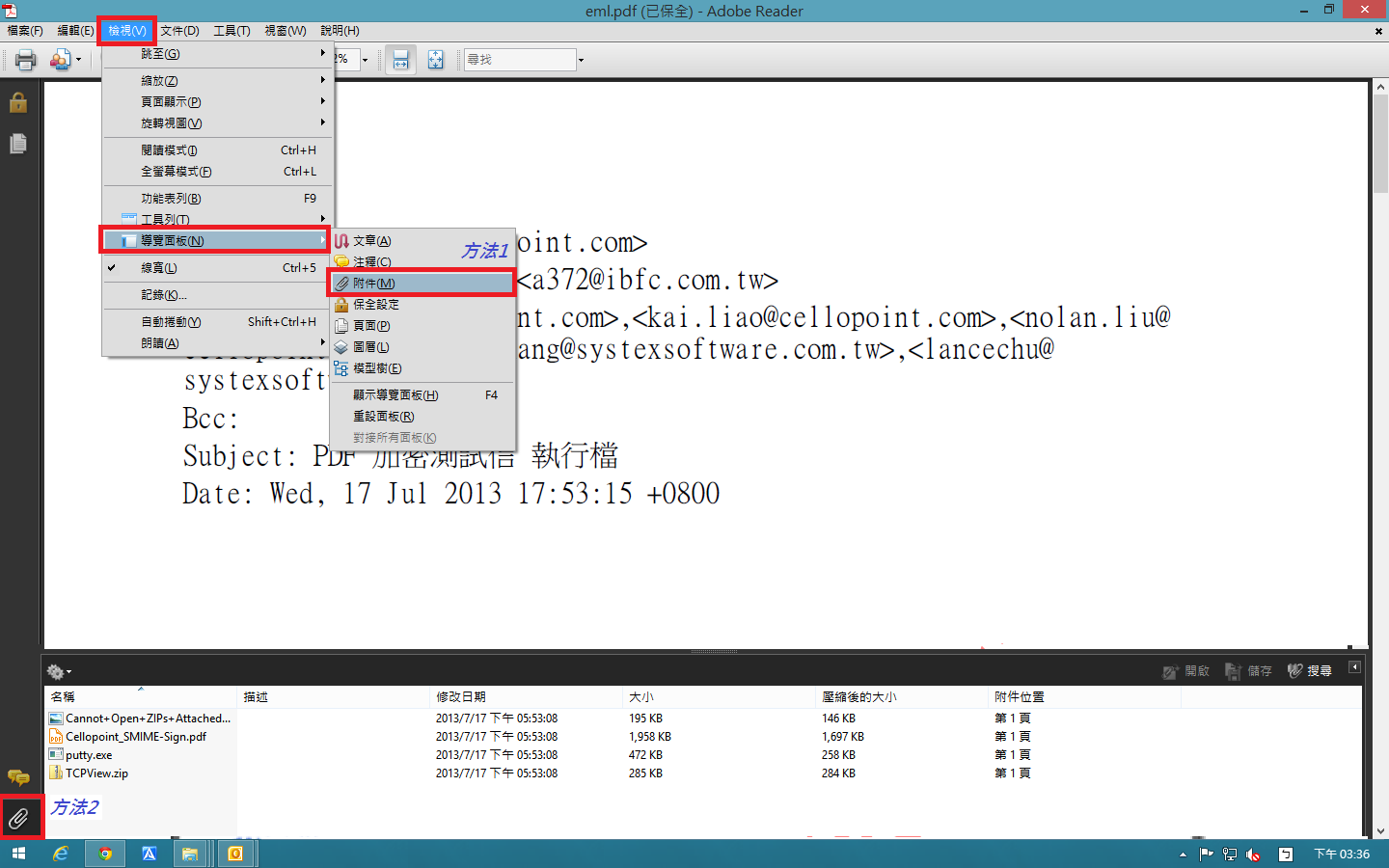The width and height of the screenshot is (1389, 868).
Task: Open the Page Thumbnails sidebar icon
Action: coord(18,144)
